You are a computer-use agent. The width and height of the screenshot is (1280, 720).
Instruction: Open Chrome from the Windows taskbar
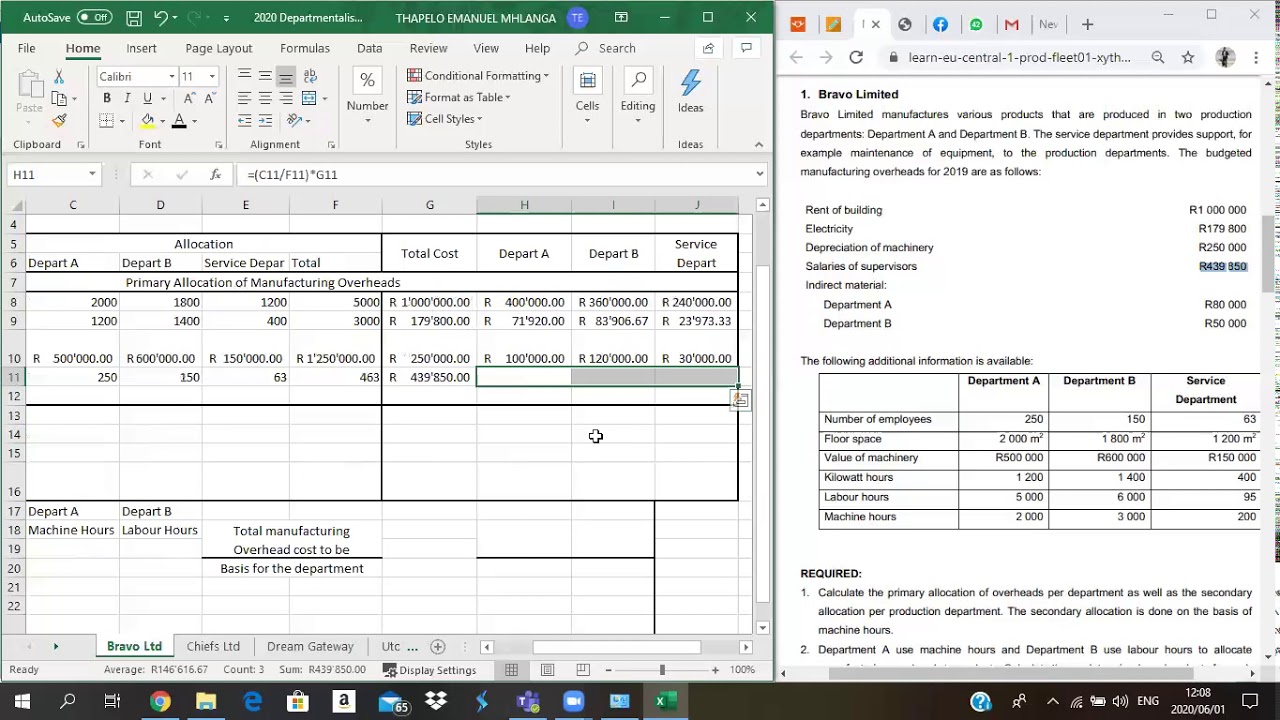click(160, 702)
